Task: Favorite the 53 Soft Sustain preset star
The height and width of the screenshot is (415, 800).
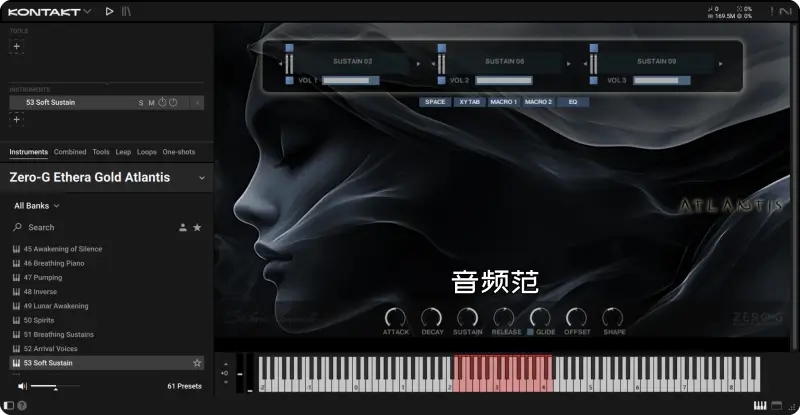Action: [x=197, y=363]
